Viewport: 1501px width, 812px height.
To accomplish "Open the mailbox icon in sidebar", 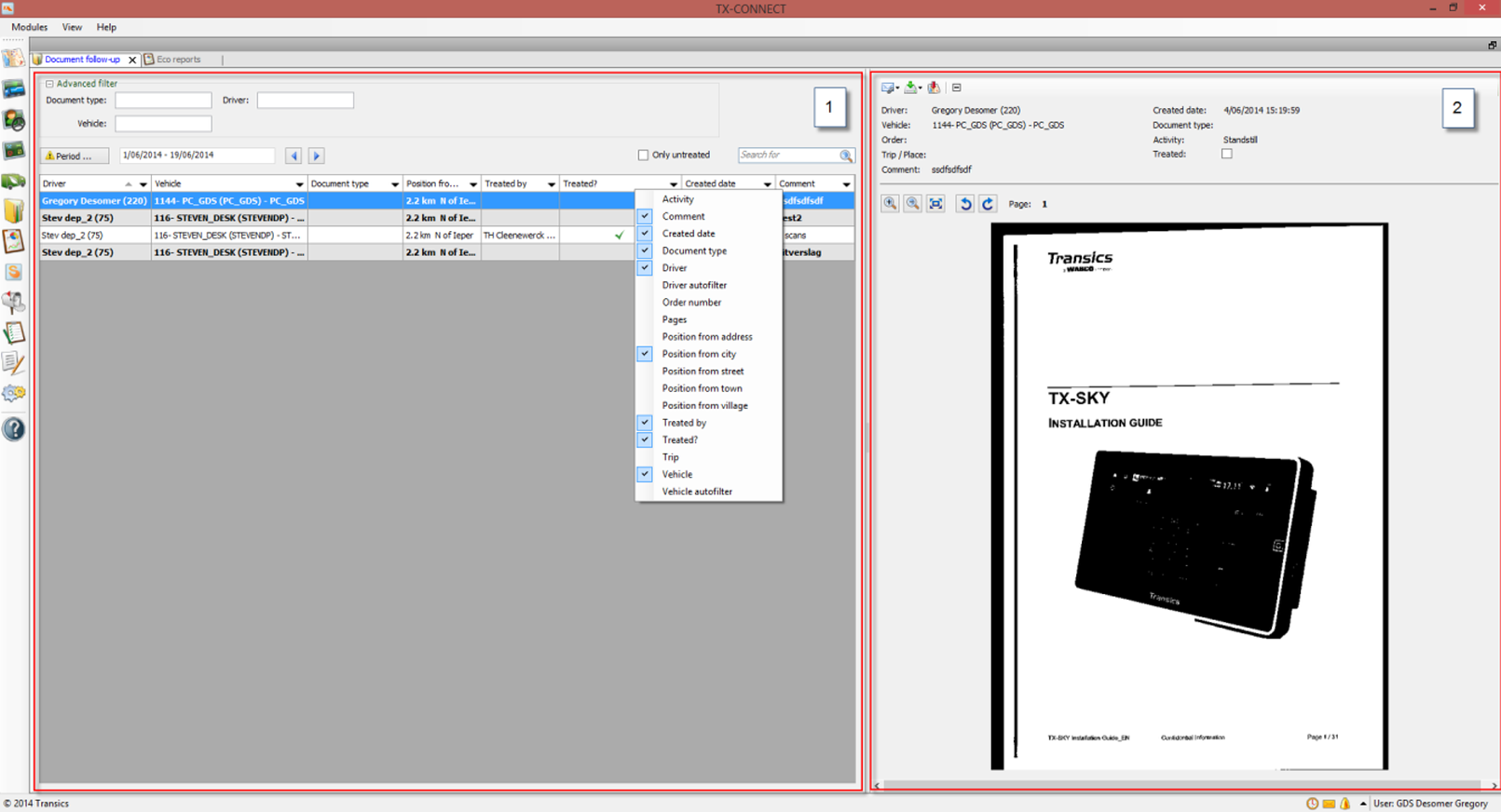I will click(14, 302).
